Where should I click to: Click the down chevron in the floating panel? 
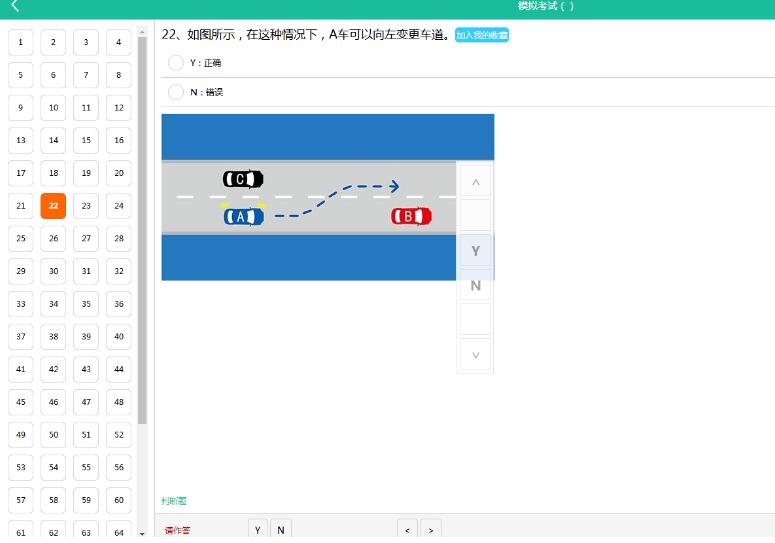click(x=475, y=355)
